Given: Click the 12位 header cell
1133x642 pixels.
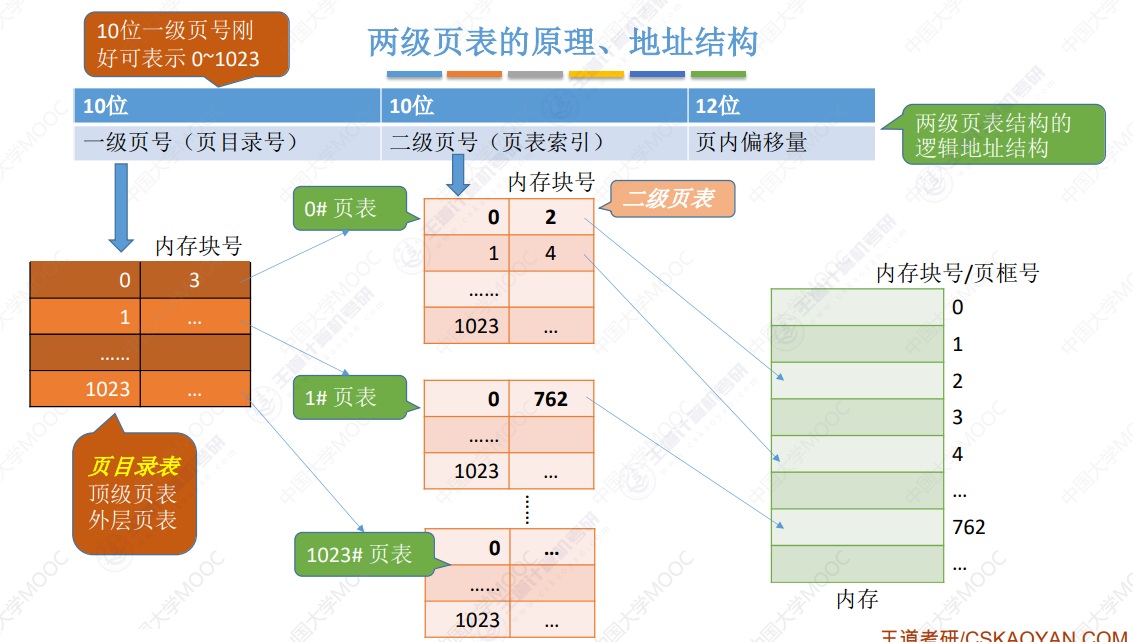Looking at the screenshot, I should (781, 106).
